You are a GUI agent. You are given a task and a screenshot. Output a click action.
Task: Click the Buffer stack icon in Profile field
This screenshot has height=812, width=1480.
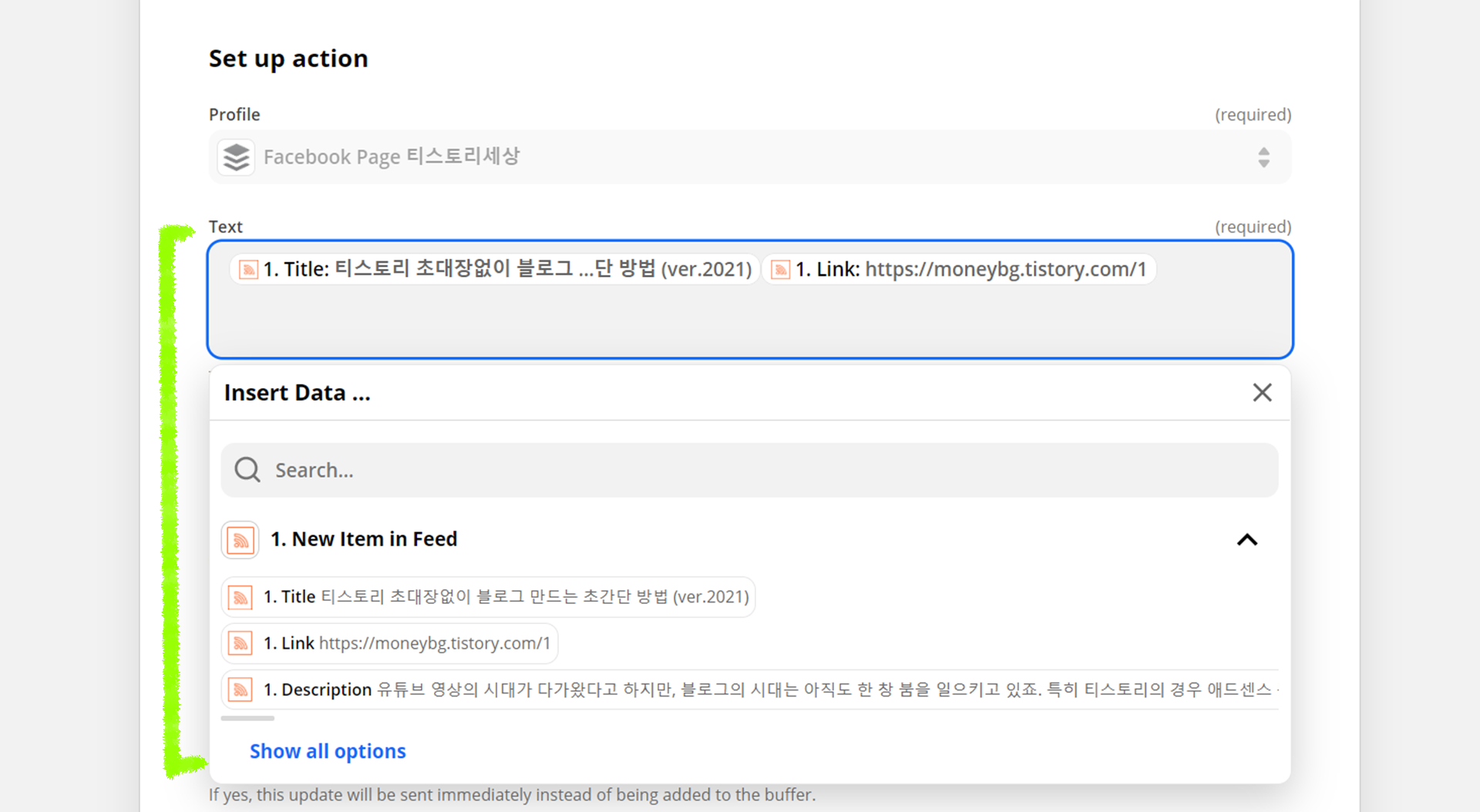coord(236,157)
